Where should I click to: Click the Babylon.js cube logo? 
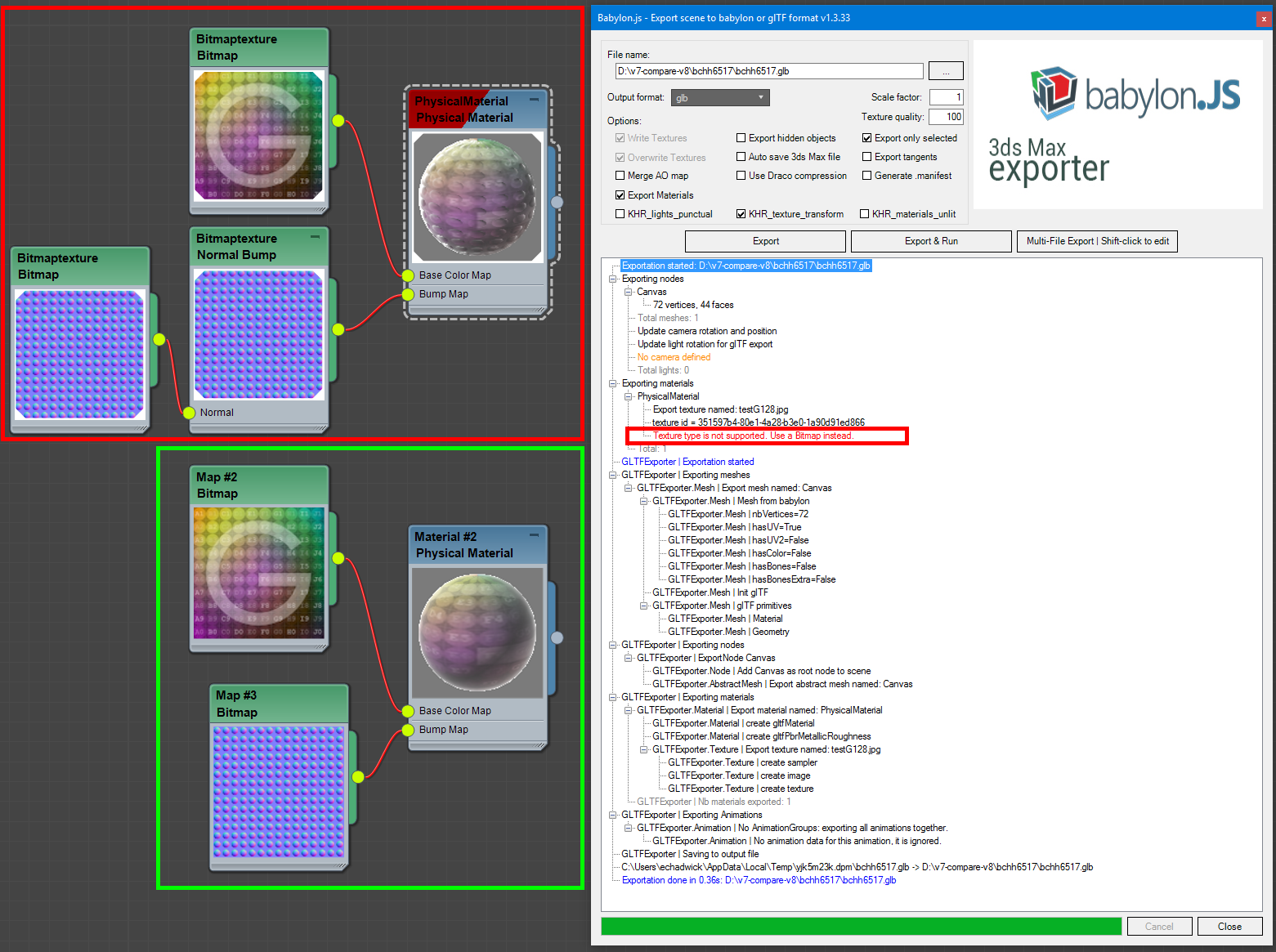1054,92
